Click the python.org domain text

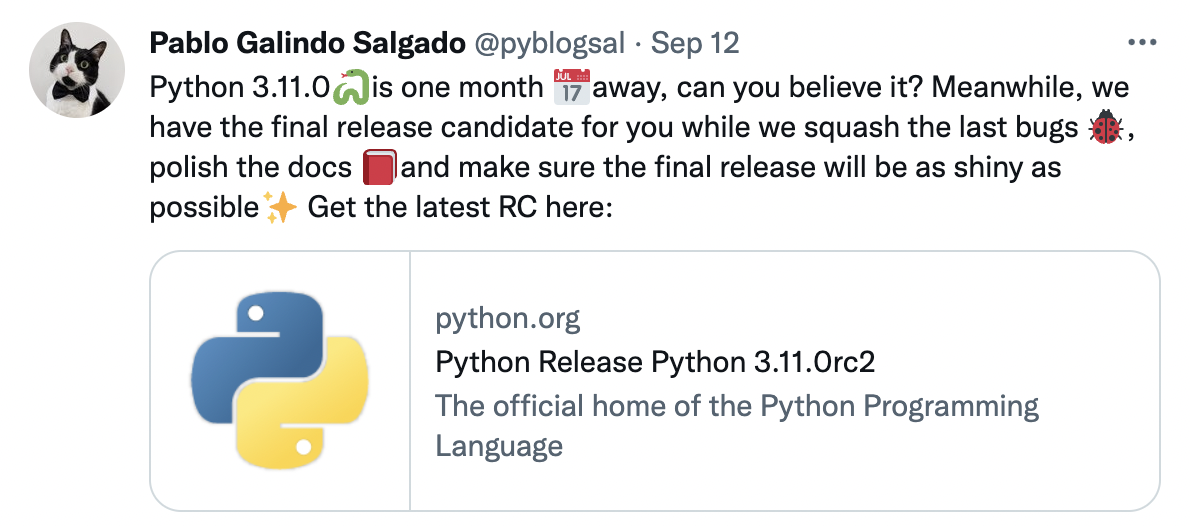[x=508, y=319]
